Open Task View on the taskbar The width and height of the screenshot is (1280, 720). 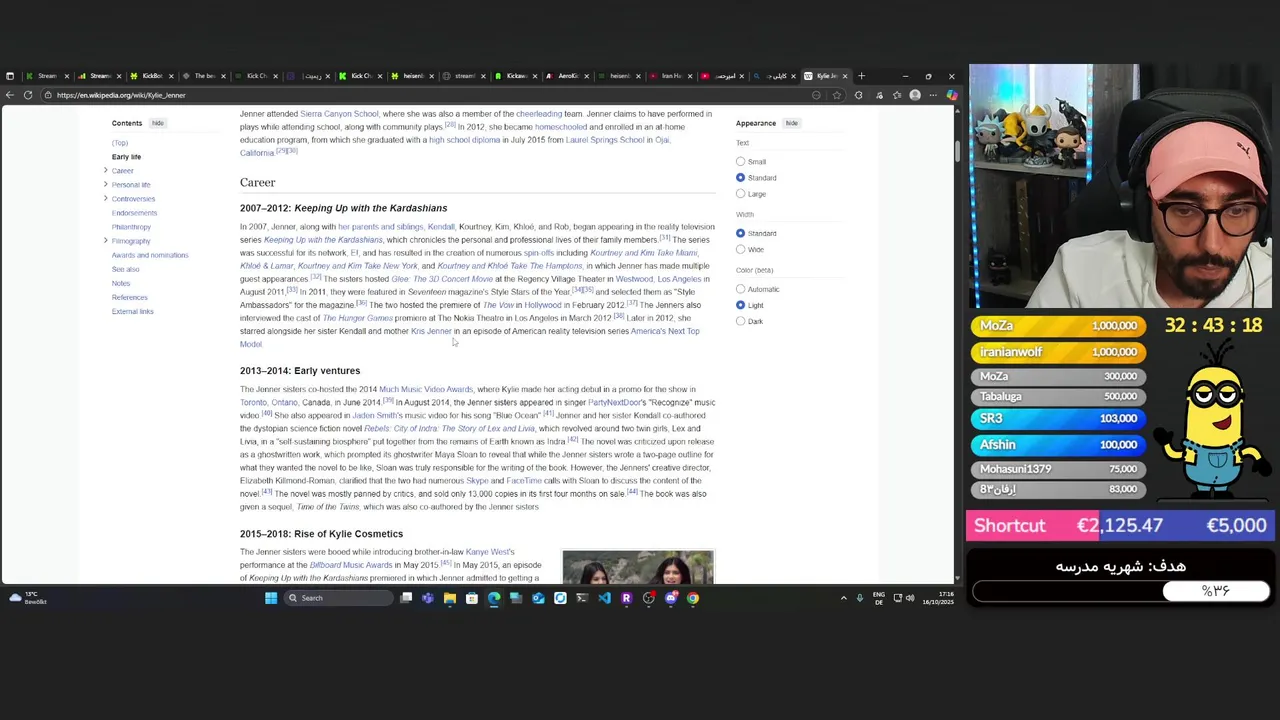pyautogui.click(x=406, y=598)
